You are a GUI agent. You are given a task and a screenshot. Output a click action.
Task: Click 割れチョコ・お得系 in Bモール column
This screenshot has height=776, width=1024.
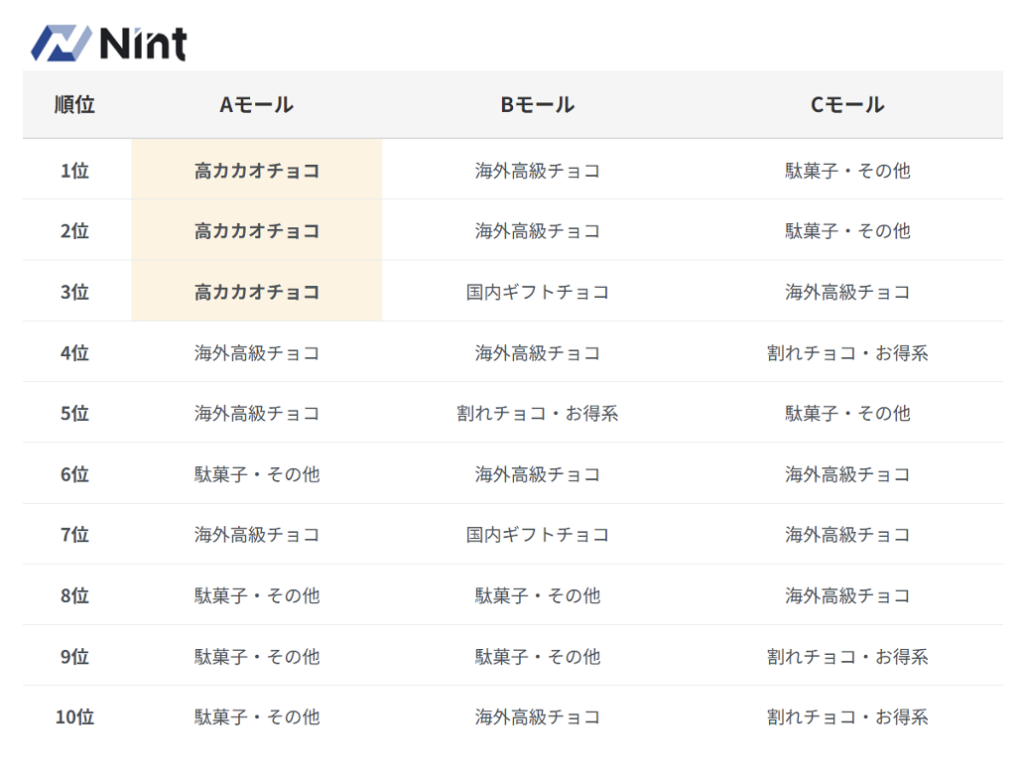click(x=538, y=413)
